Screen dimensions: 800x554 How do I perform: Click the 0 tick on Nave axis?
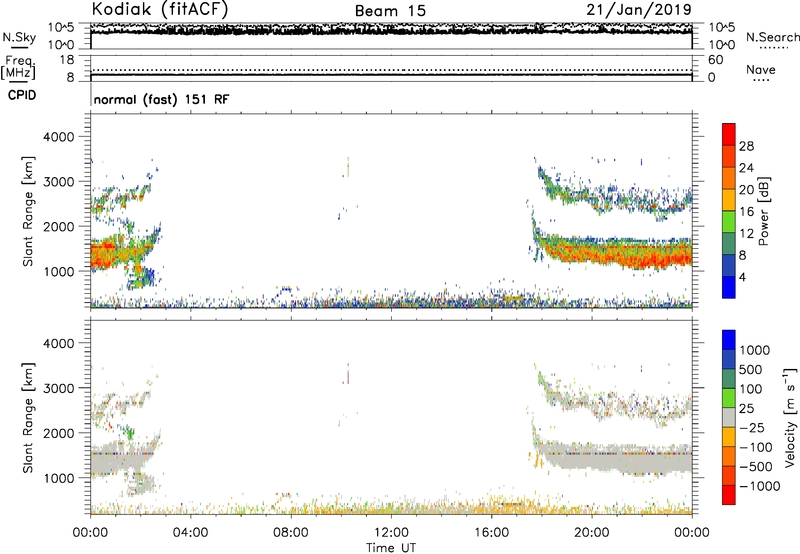(x=712, y=78)
